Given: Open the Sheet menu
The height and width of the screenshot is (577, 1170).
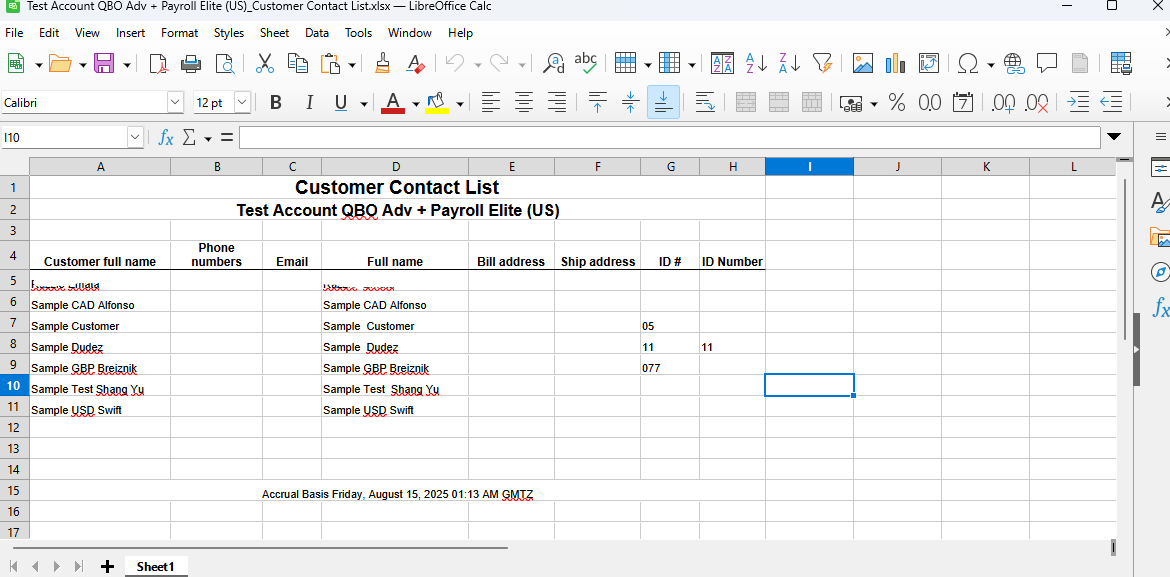Looking at the screenshot, I should 274,33.
